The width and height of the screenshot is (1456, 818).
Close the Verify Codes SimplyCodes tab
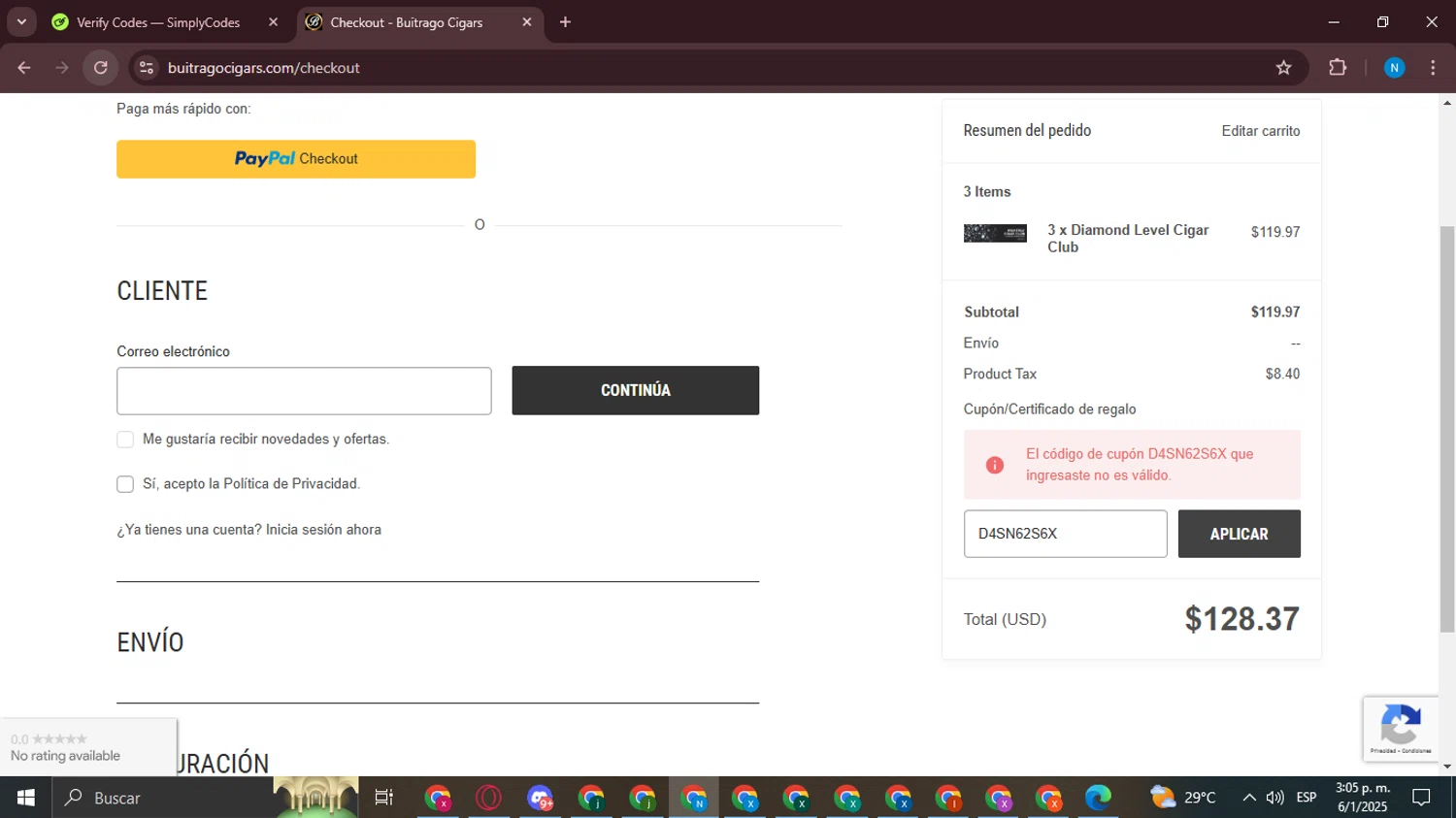tap(273, 22)
